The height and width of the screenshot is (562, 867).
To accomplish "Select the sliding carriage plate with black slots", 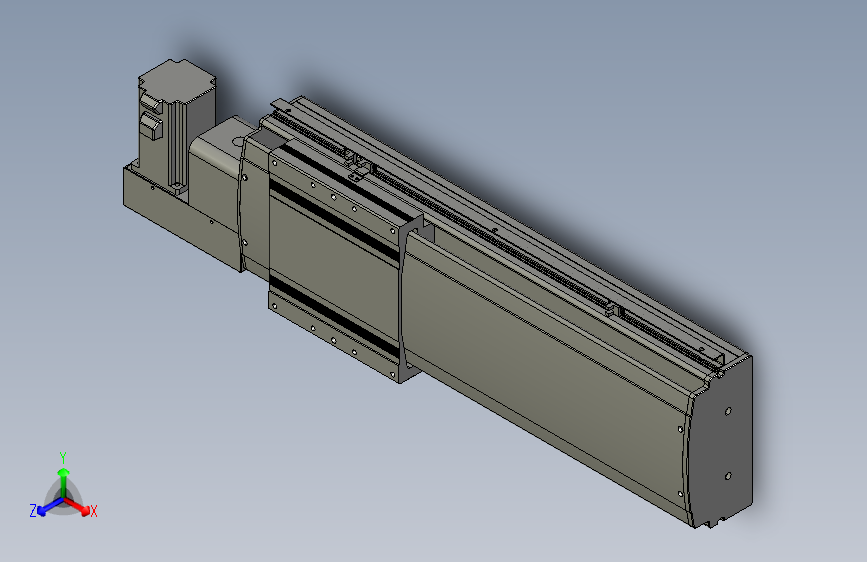I will coord(334,260).
